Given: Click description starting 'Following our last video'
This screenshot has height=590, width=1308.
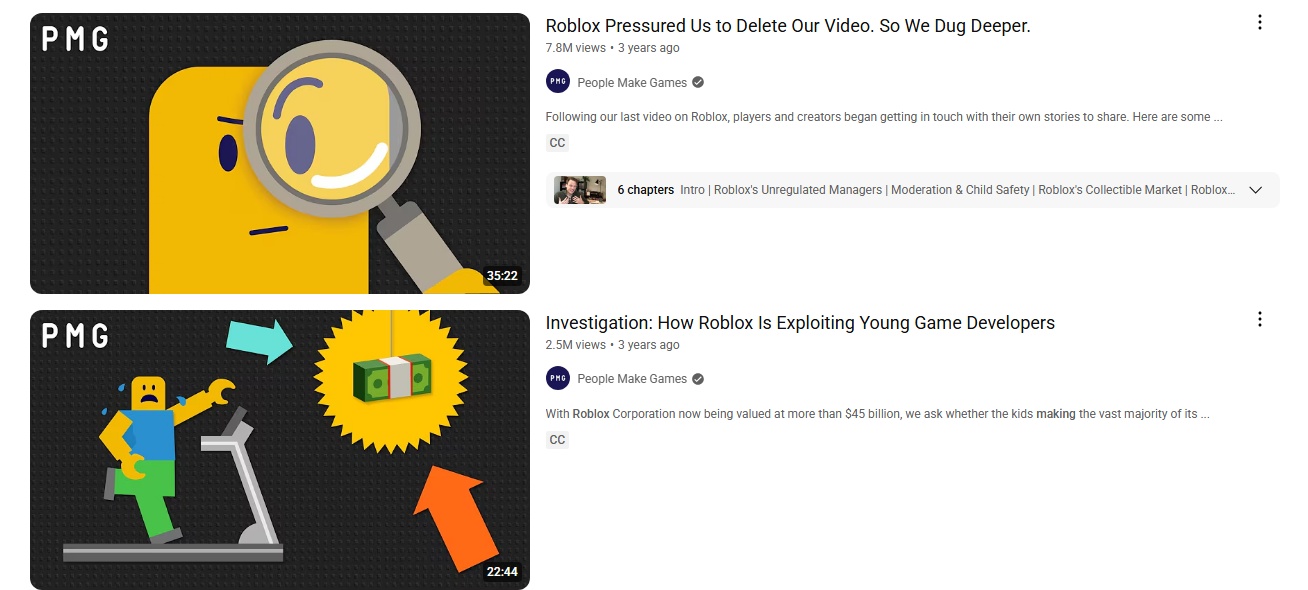Looking at the screenshot, I should 884,117.
